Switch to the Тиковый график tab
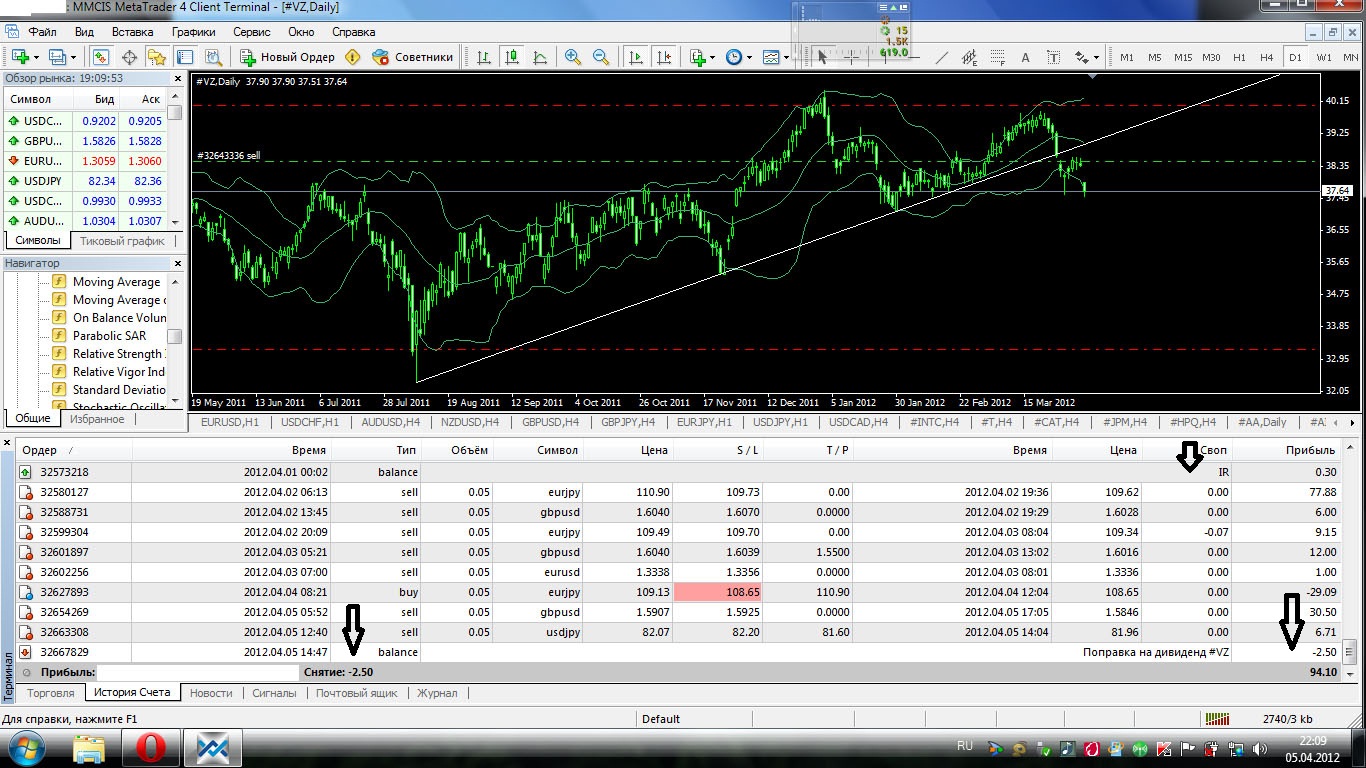This screenshot has width=1366, height=768. 122,241
